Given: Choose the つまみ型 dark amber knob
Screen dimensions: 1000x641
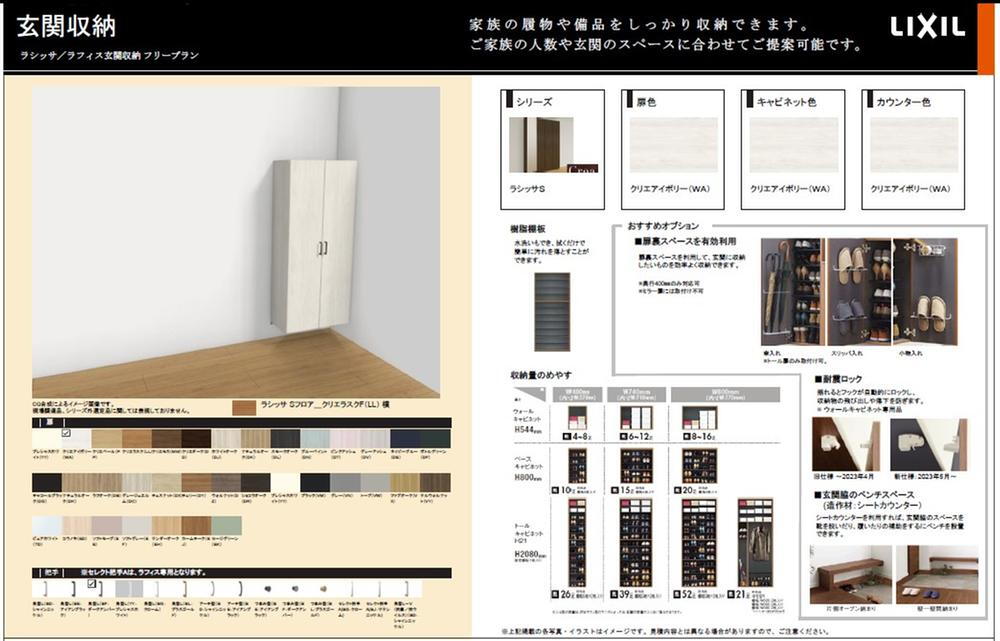Looking at the screenshot, I should pos(295,588).
